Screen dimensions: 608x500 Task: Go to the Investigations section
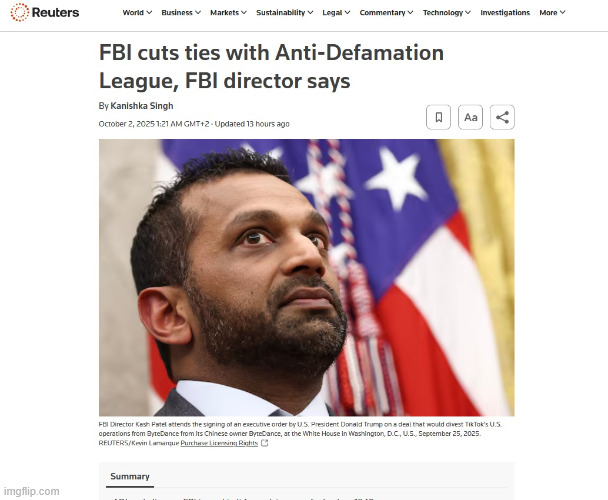coord(505,12)
